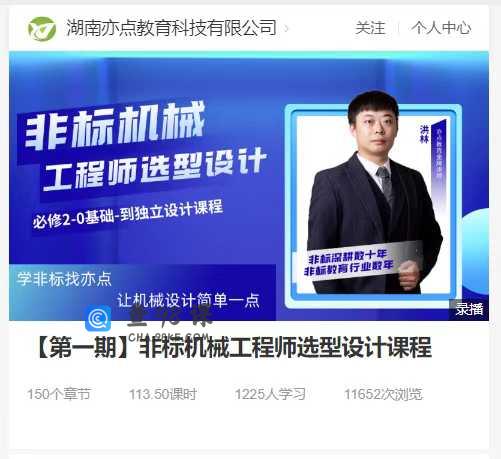The height and width of the screenshot is (459, 501).
Task: Click 工程师选型设计 banner subtitle text
Action: pos(155,169)
